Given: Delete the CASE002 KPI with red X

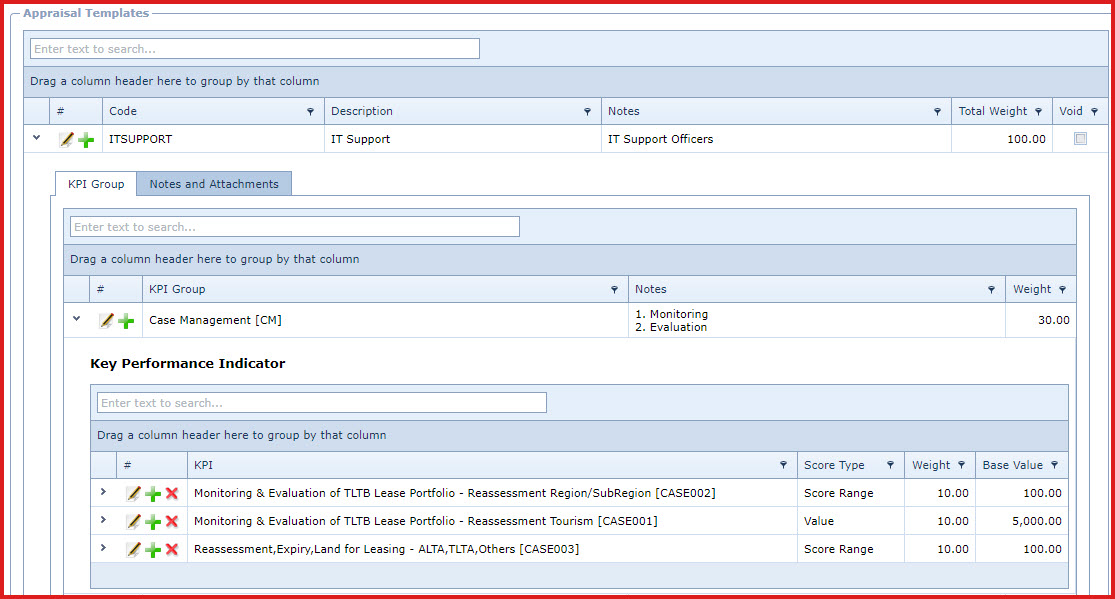Looking at the screenshot, I should [x=172, y=494].
